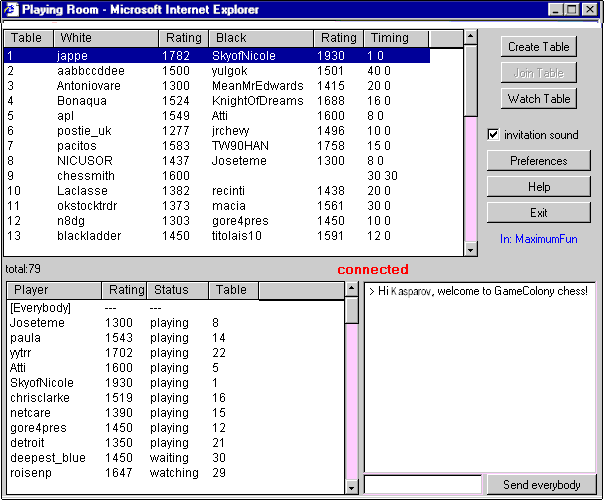Click the Watch Table button
Viewport: 605px width, 500px height.
[539, 98]
